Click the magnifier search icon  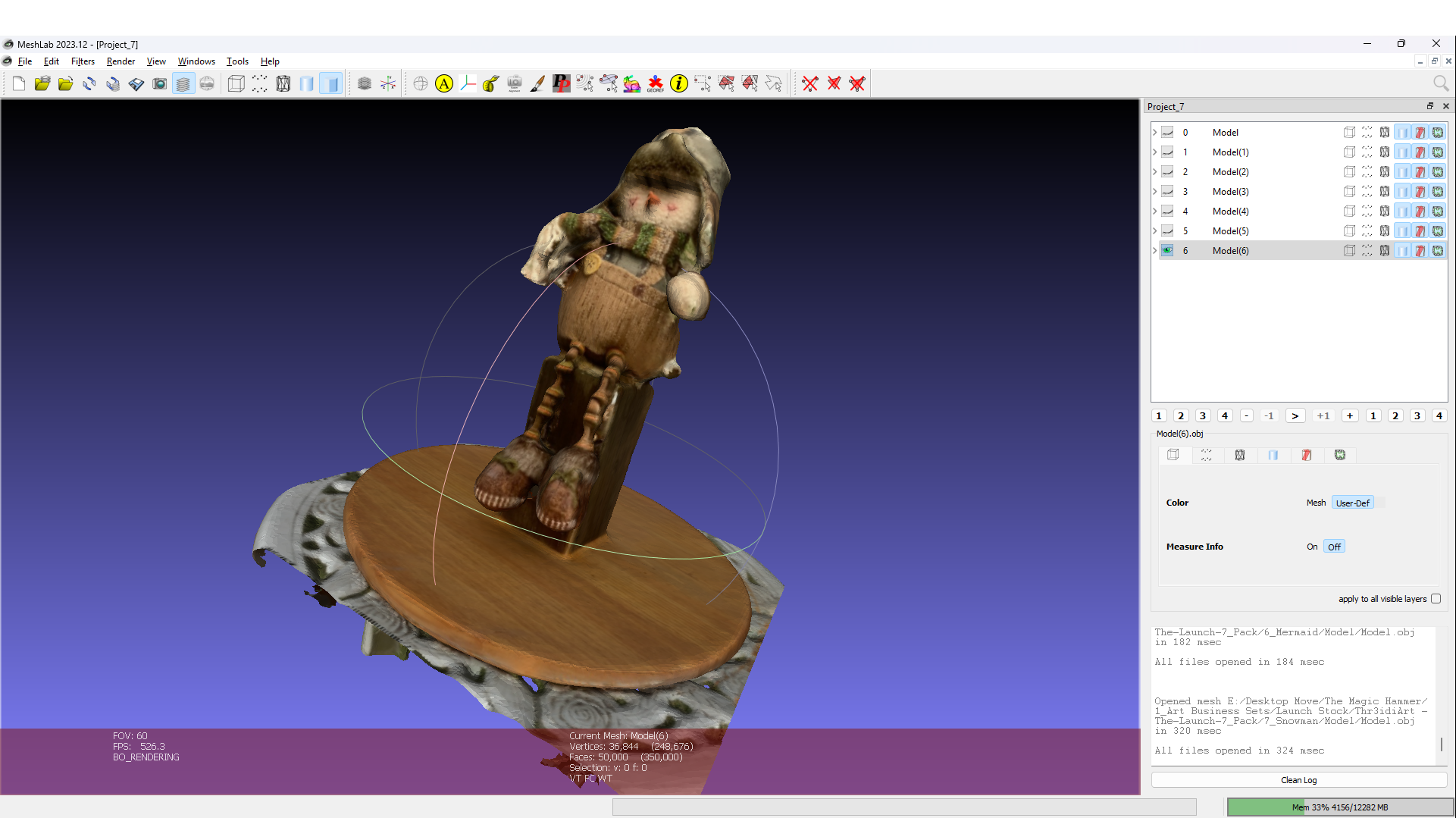coord(1440,83)
